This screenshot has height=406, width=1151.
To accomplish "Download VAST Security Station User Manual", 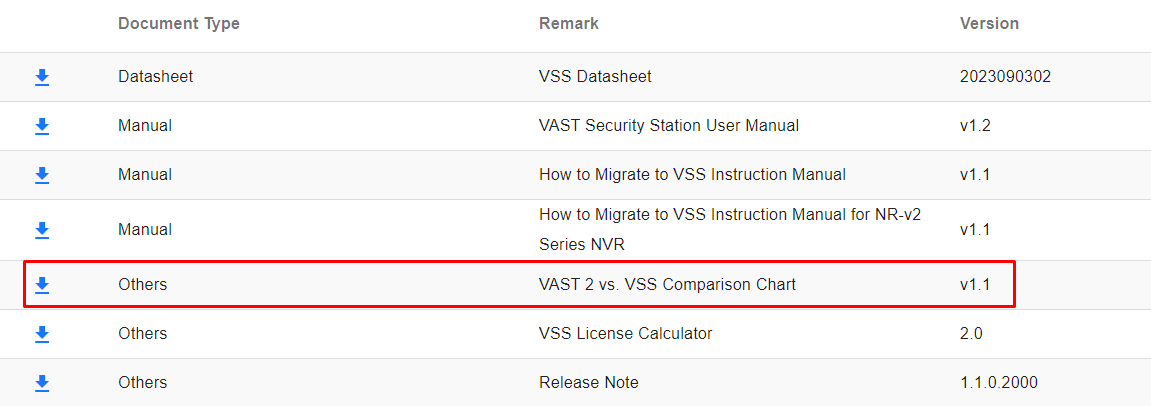I will point(42,126).
